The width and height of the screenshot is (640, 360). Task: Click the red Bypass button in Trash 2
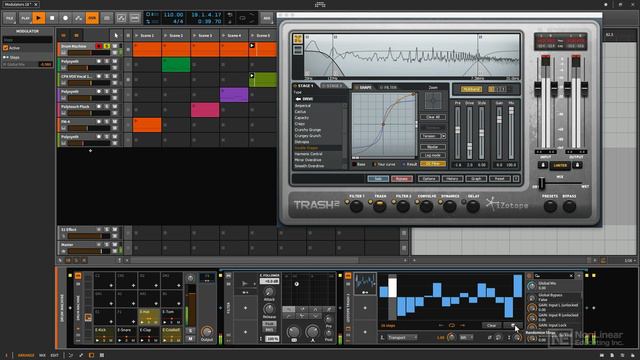coord(402,179)
